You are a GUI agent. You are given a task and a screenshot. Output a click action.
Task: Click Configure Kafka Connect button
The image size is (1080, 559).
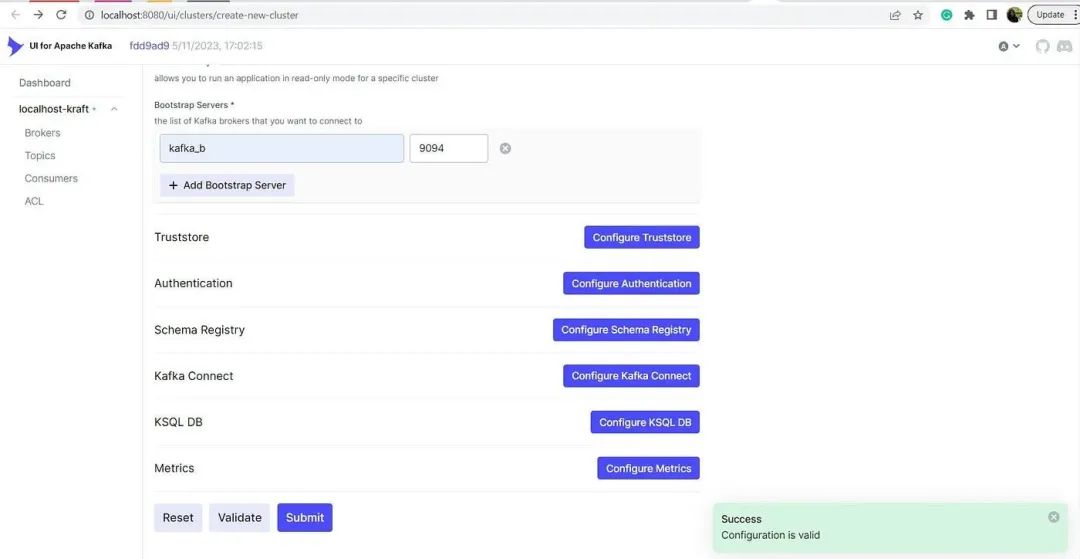point(631,376)
